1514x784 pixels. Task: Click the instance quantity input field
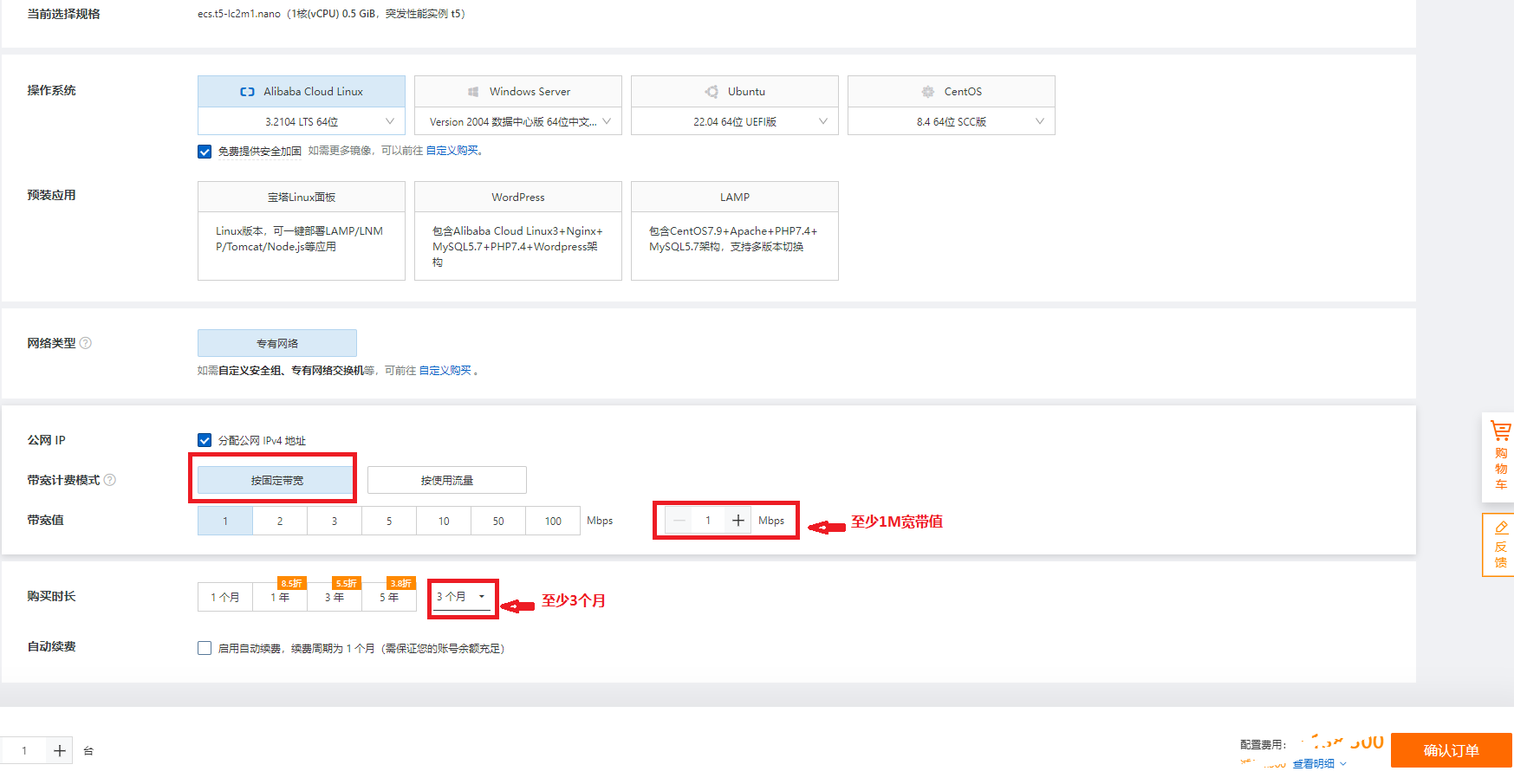tap(24, 751)
